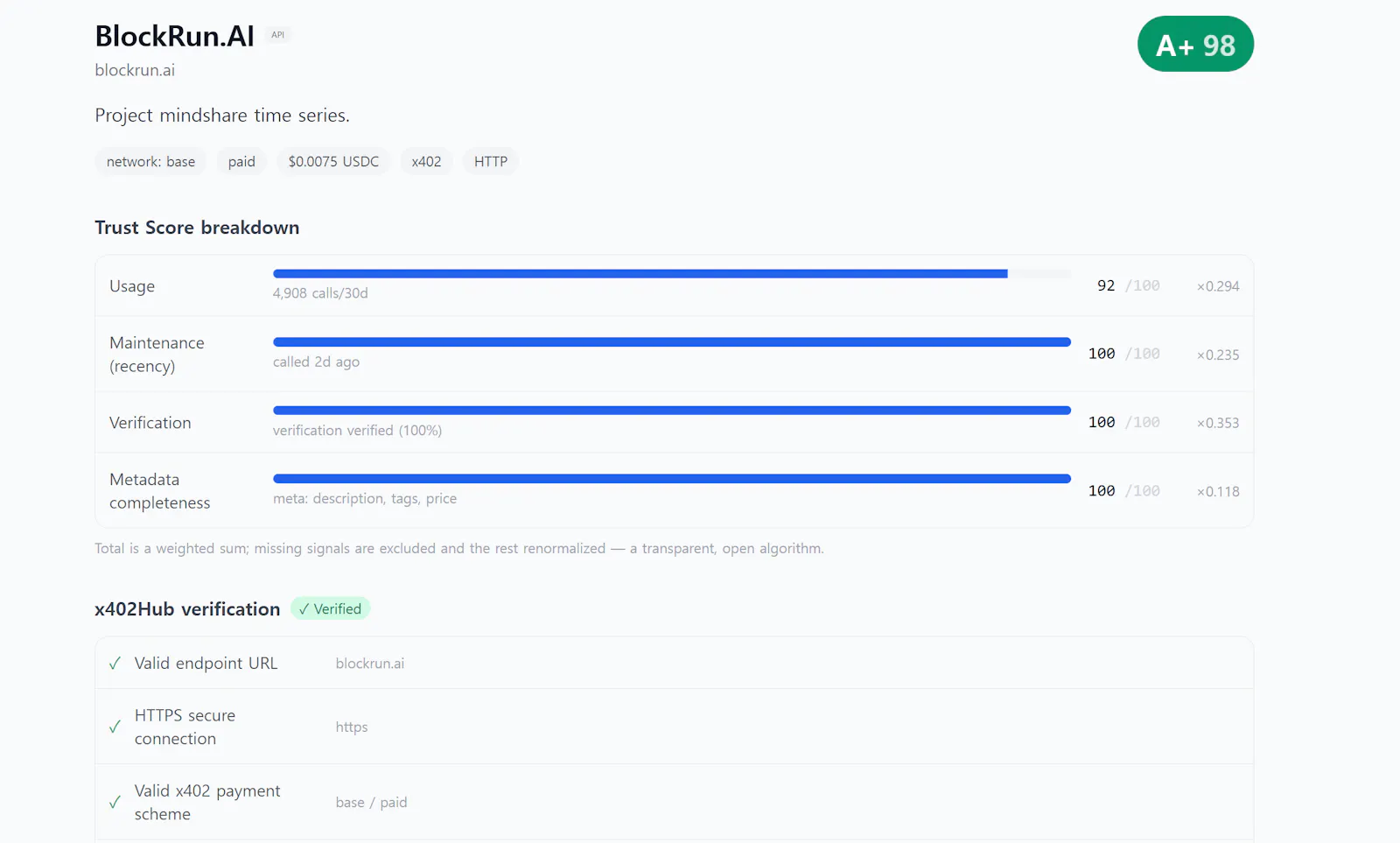Click the 'meta: description, tags, price' caption
This screenshot has height=843, width=1400.
point(365,498)
